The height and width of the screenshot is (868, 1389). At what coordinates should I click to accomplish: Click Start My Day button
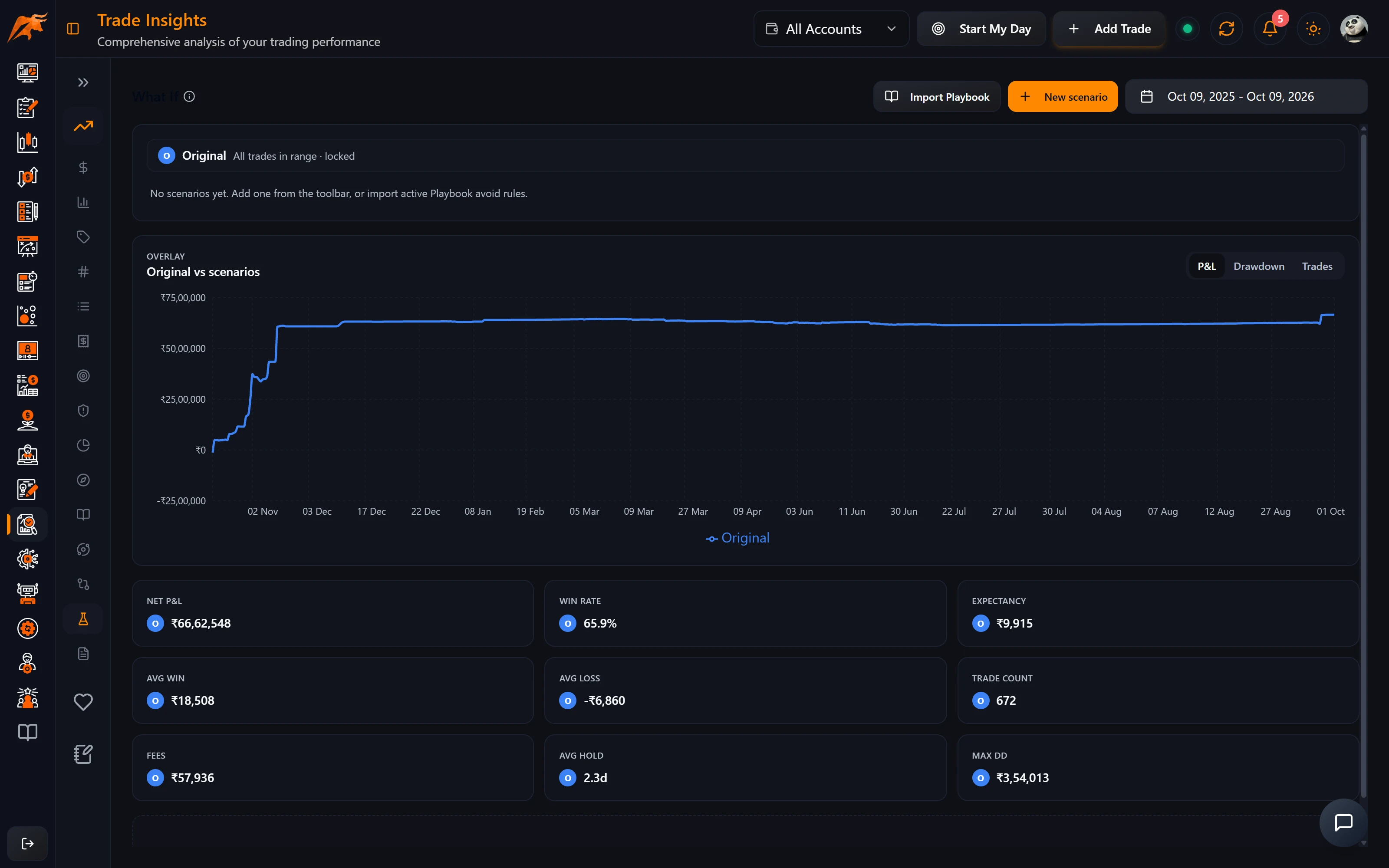coord(981,29)
